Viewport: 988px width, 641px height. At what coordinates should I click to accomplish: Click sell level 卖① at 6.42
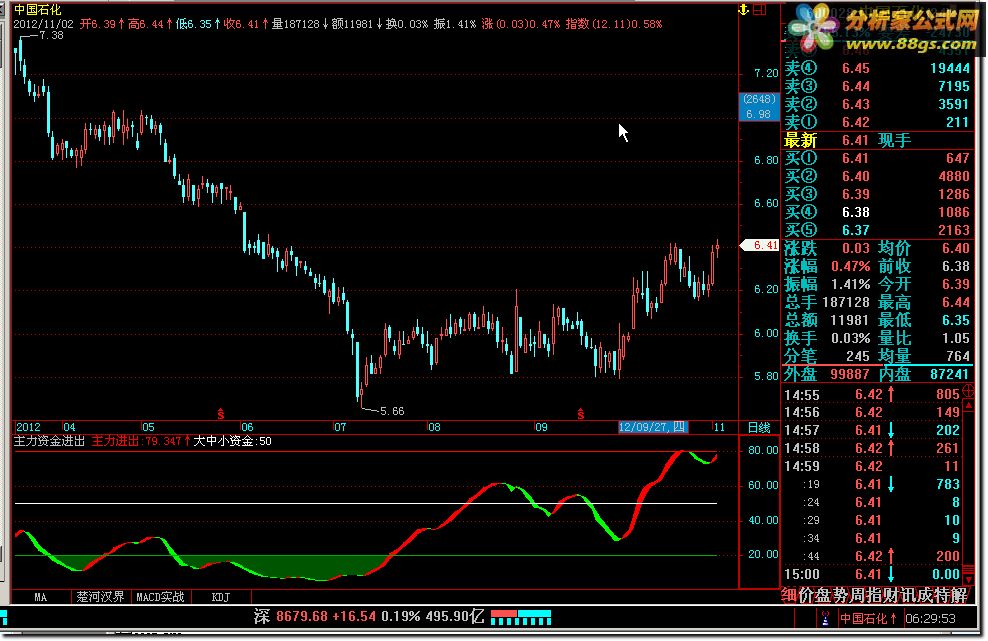(877, 122)
